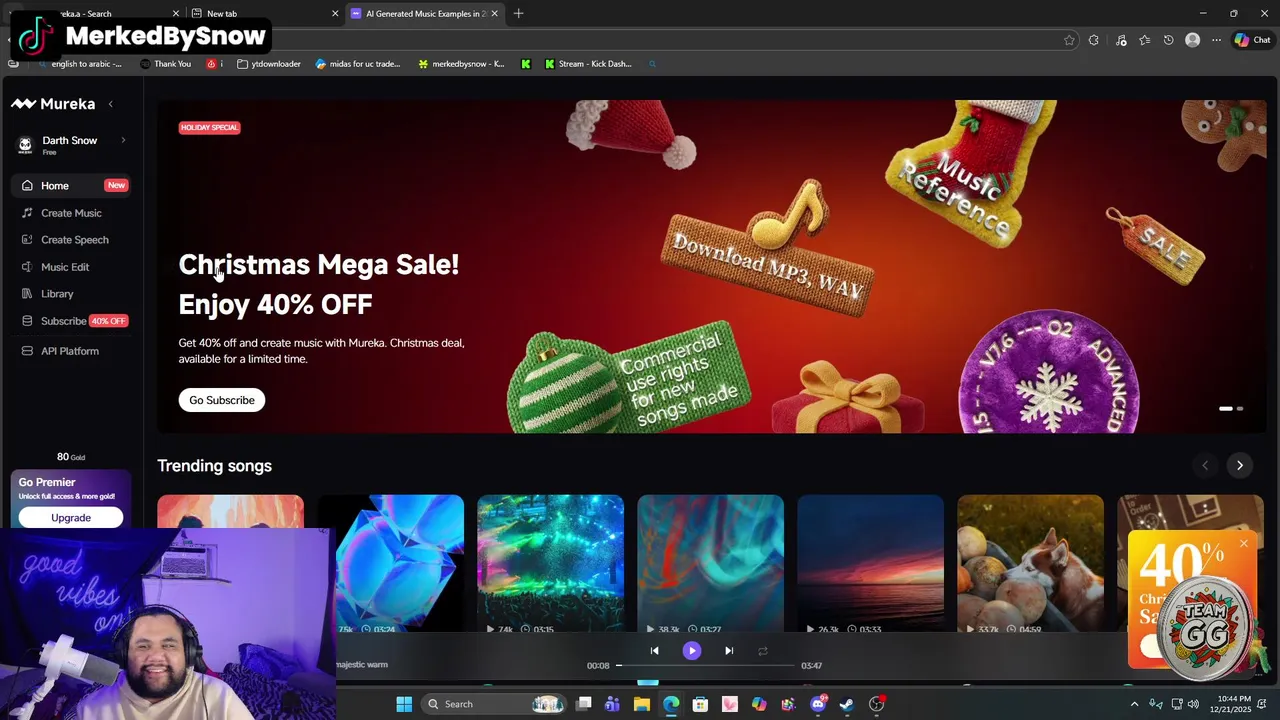Open the ytdownloader bookmark folder
Screen dimensions: 1280x720
coord(269,64)
